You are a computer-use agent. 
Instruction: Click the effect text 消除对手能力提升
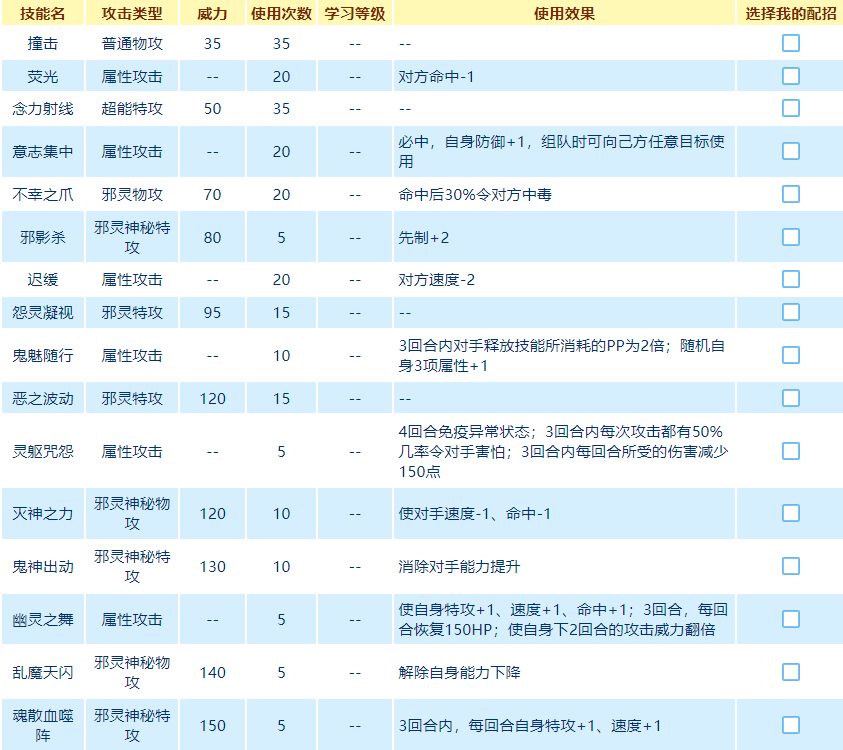click(459, 567)
